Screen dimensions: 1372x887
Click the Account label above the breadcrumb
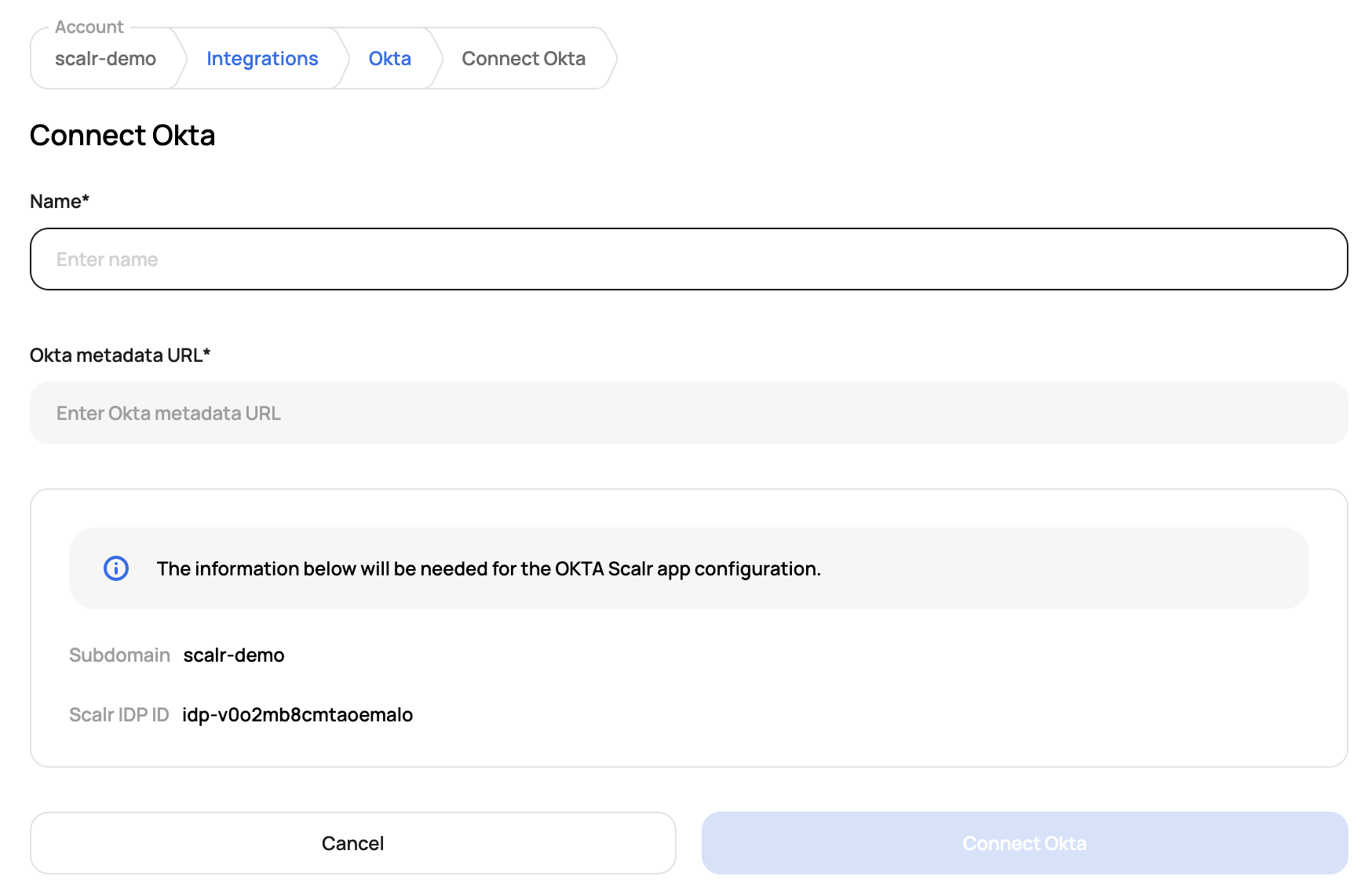89,27
